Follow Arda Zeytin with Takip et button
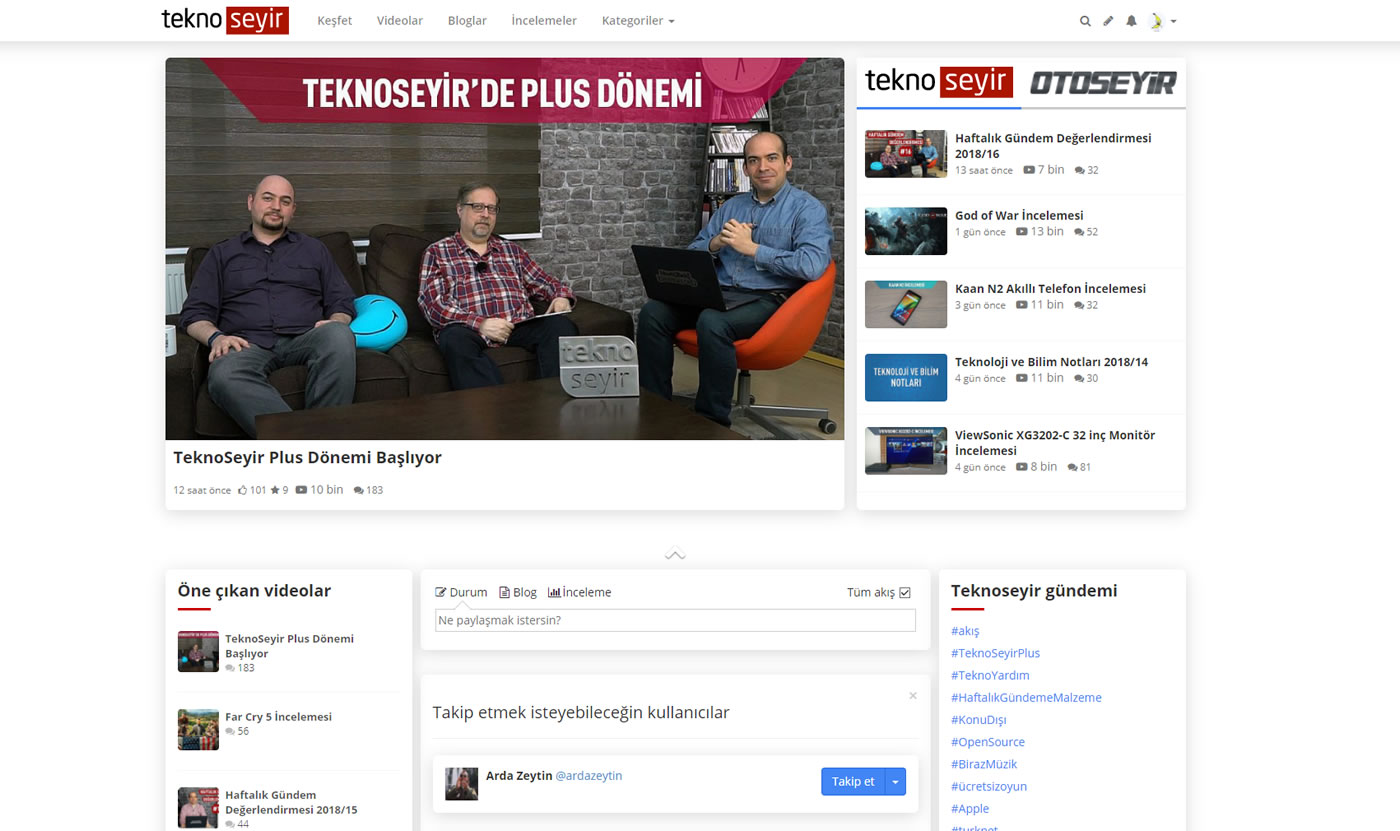 pos(853,782)
